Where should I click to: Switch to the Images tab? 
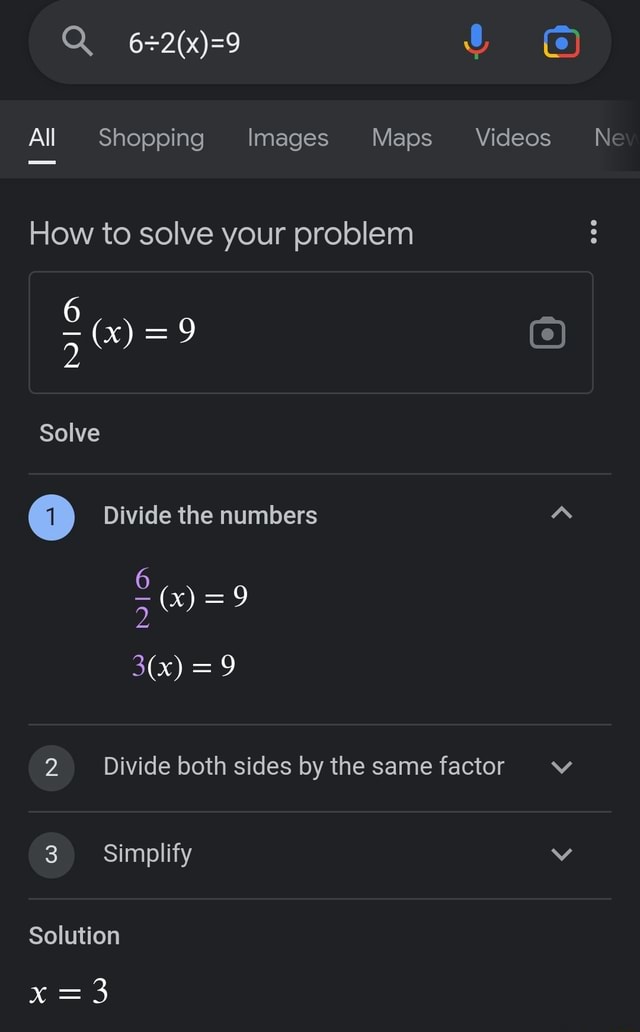click(x=287, y=138)
